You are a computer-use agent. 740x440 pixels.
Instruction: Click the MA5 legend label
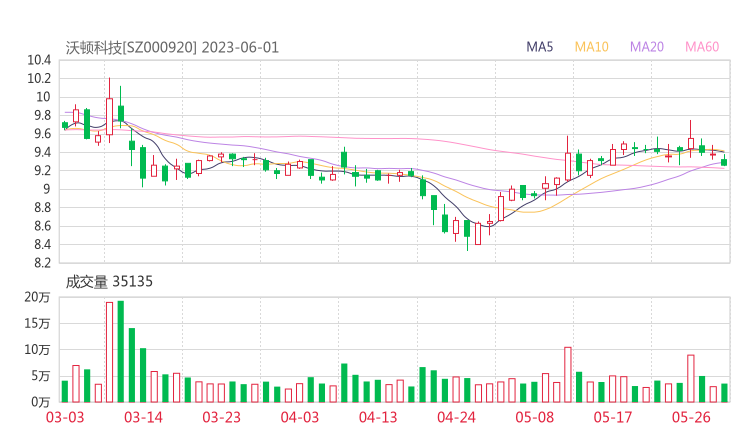pyautogui.click(x=539, y=47)
